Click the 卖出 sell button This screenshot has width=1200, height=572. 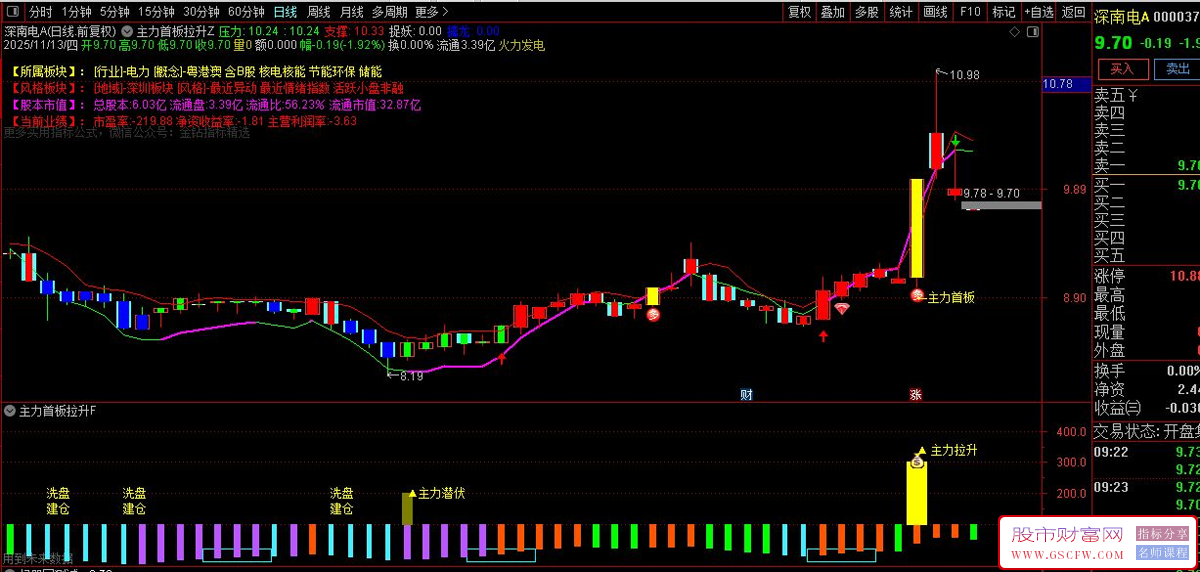pyautogui.click(x=1176, y=69)
